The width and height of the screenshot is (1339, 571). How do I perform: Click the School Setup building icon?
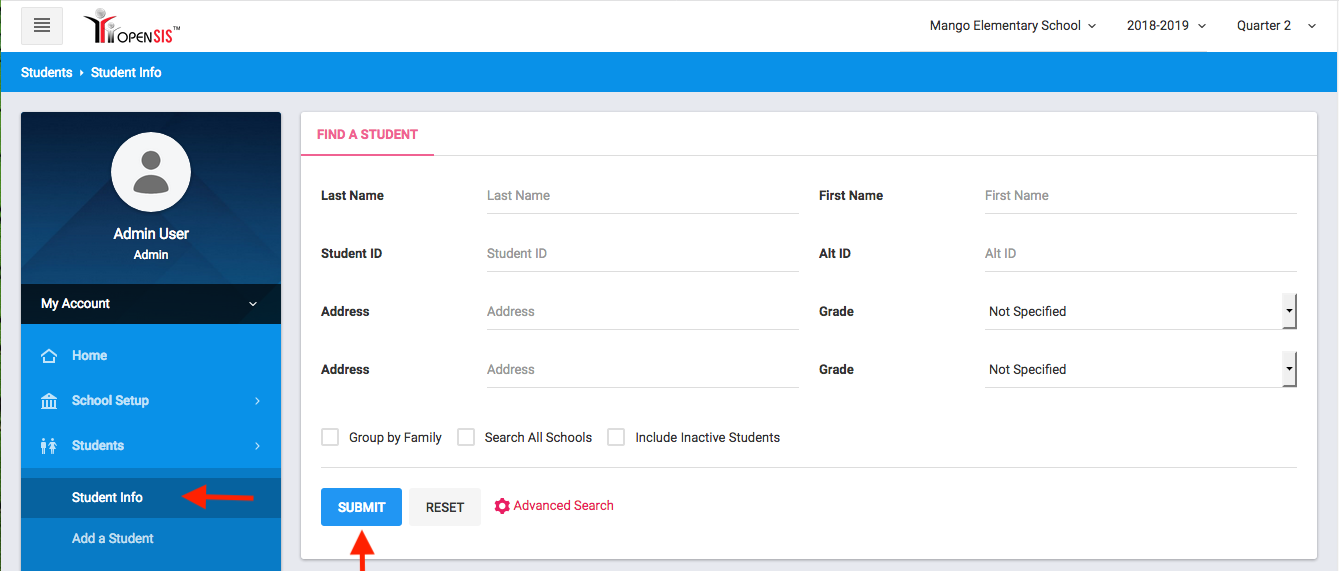point(49,401)
